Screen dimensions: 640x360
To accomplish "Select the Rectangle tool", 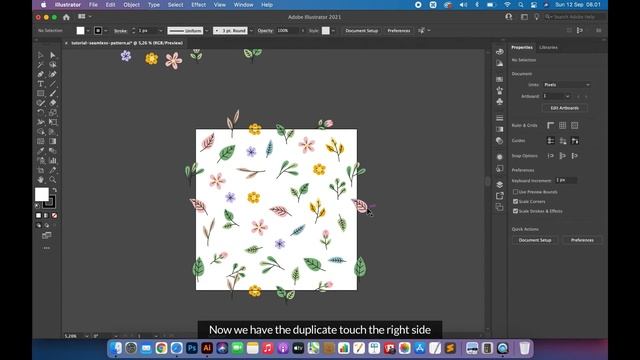I will click(40, 93).
